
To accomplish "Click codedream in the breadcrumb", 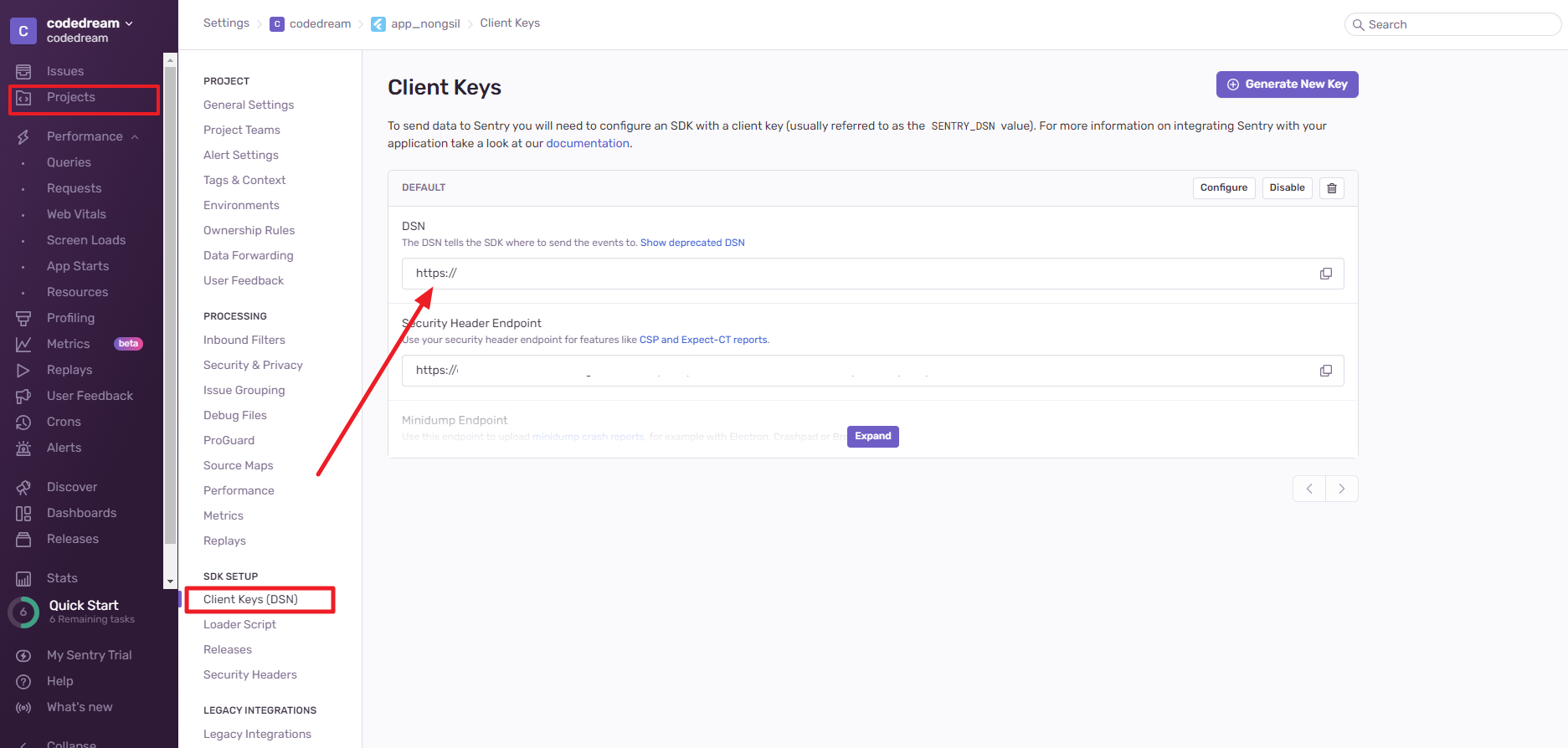I will pos(320,23).
